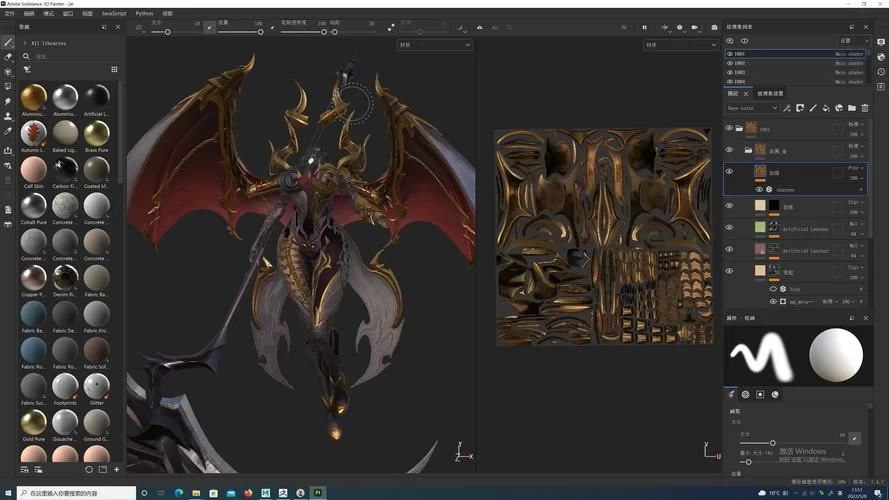The height and width of the screenshot is (500, 889).
Task: Switch to the texture set settings tab
Action: [770, 94]
